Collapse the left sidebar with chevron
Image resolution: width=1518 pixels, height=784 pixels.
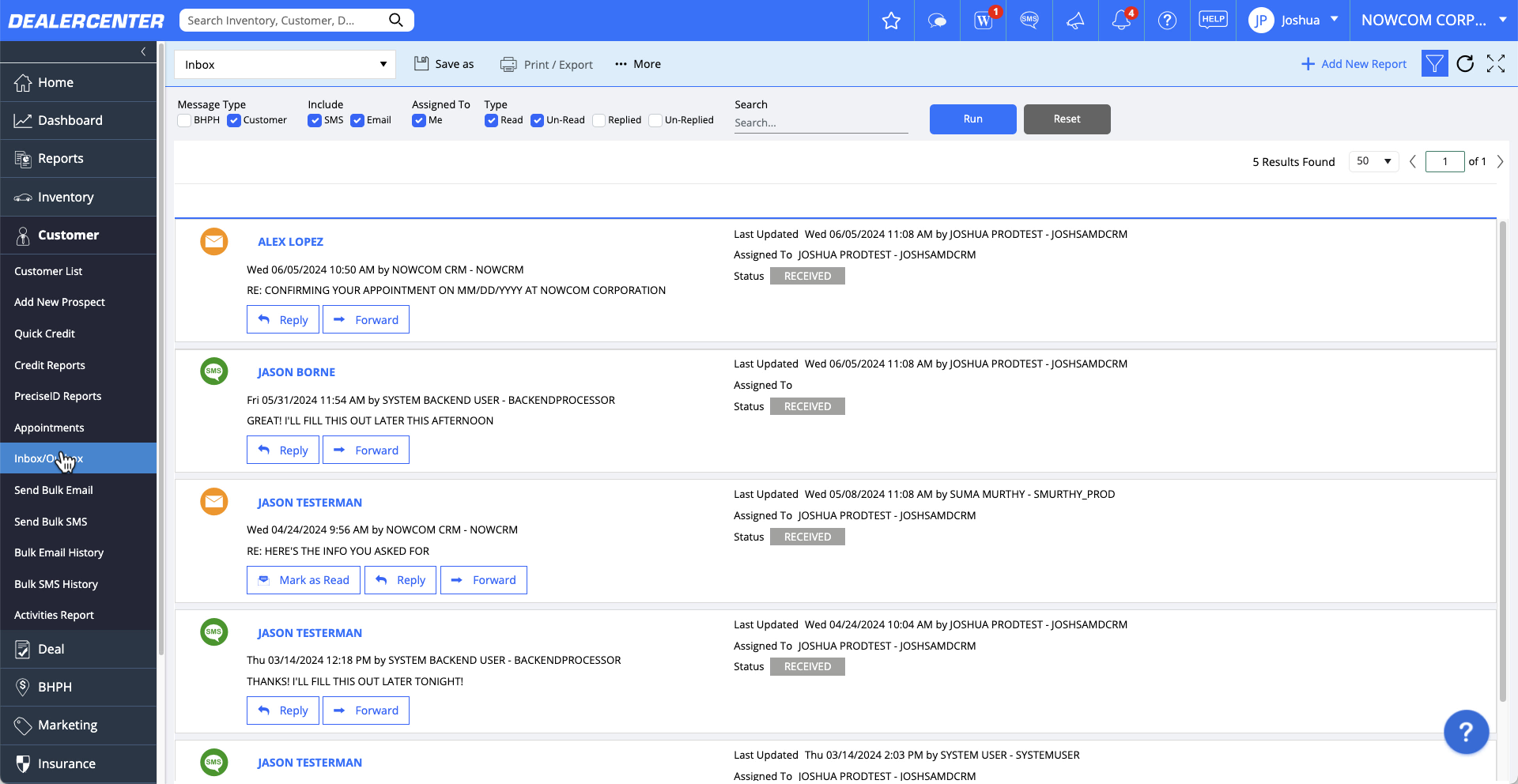coord(143,51)
